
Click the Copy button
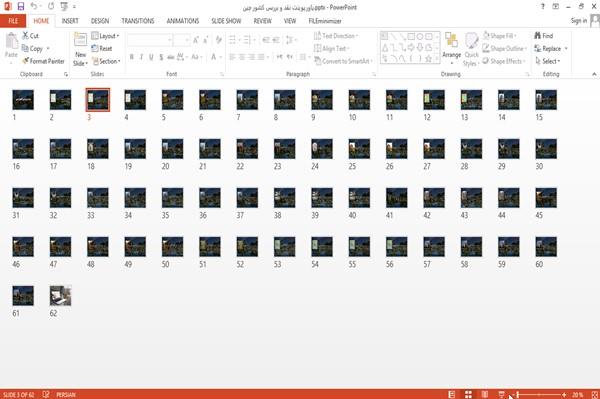pos(32,49)
